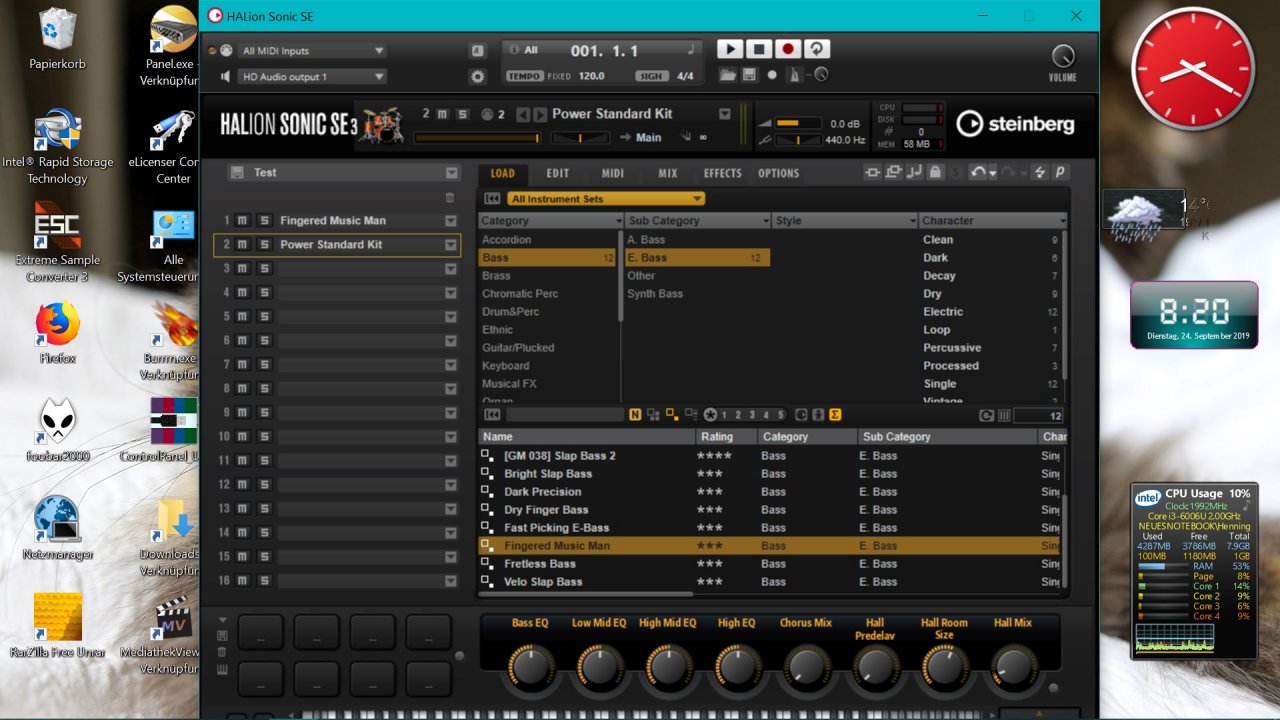Adjust the master Volume knob
This screenshot has height=720, width=1280.
point(1063,56)
